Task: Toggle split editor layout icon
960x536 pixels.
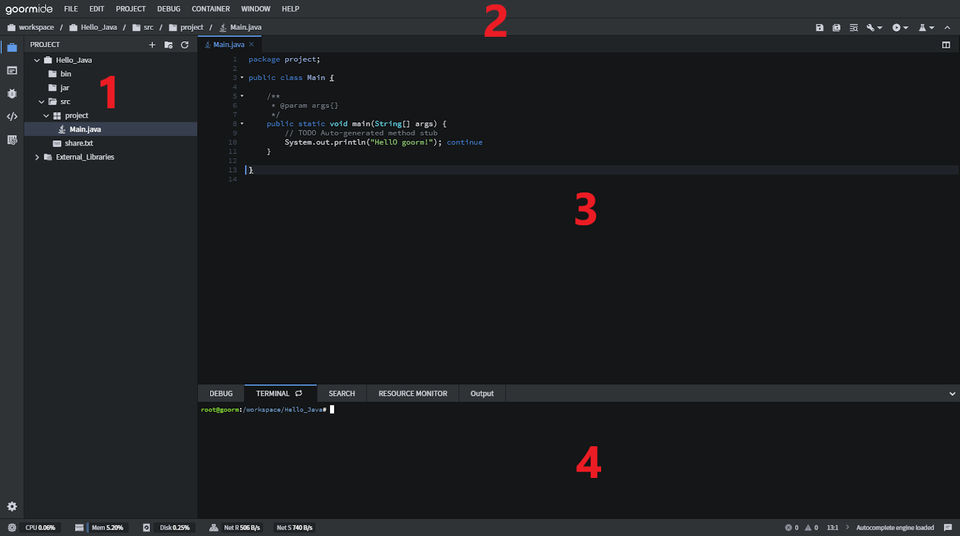Action: tap(946, 45)
